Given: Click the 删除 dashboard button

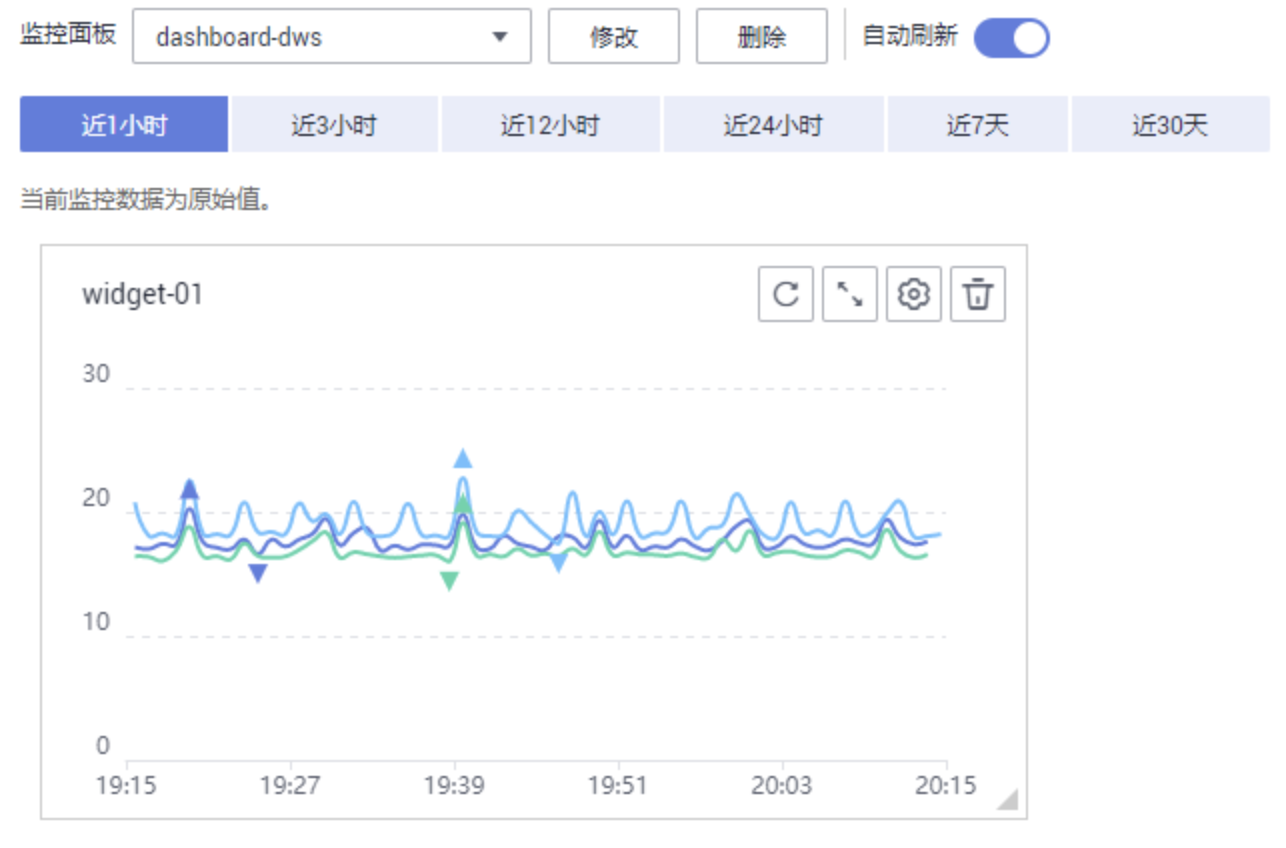Looking at the screenshot, I should pos(762,37).
